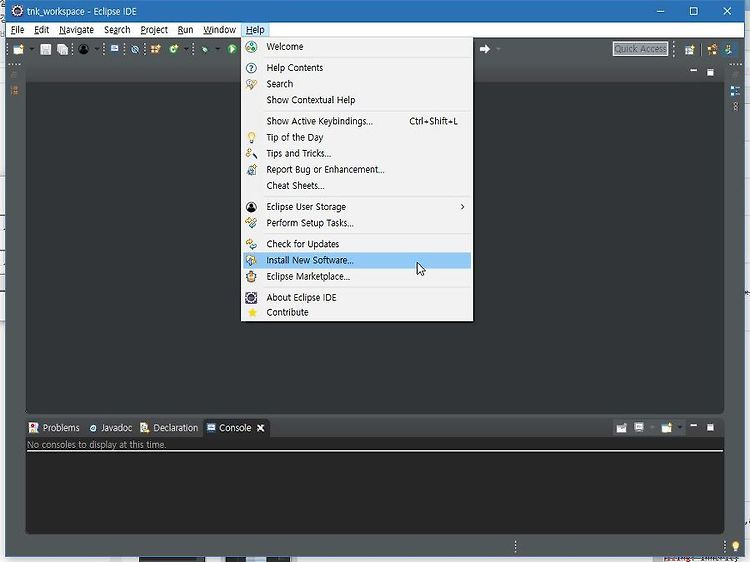
Task: Minimize the editor area panel
Action: tap(694, 70)
